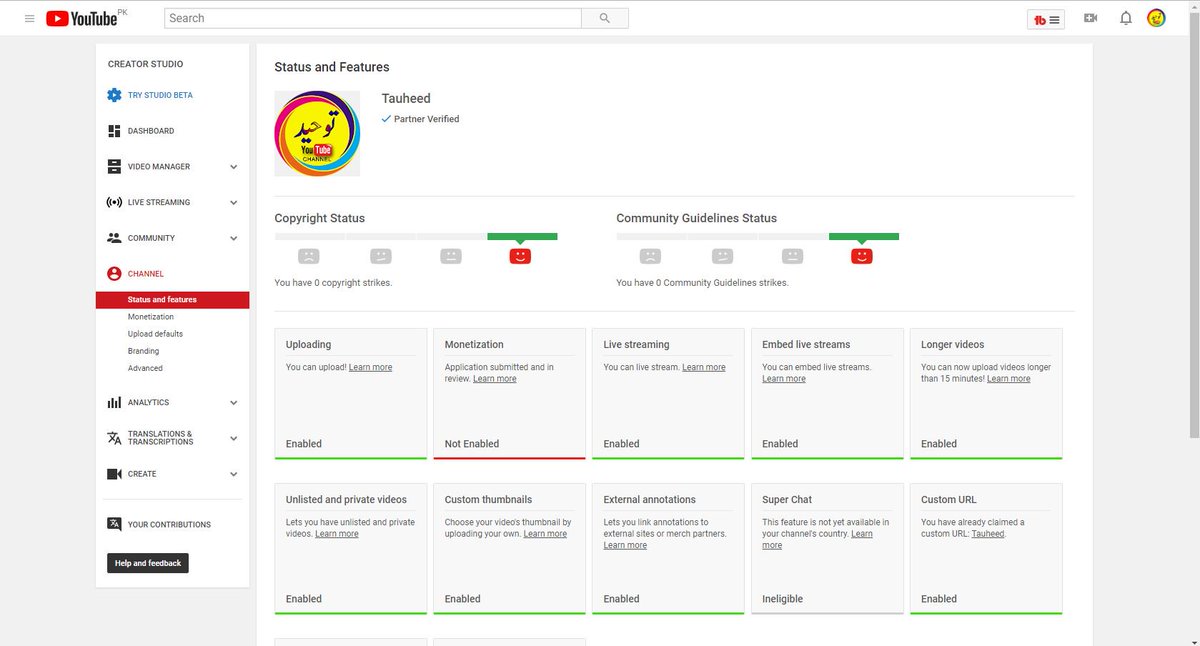Screen dimensions: 1200x646
Task: Open the Tauheed custom URL link
Action: 988,534
